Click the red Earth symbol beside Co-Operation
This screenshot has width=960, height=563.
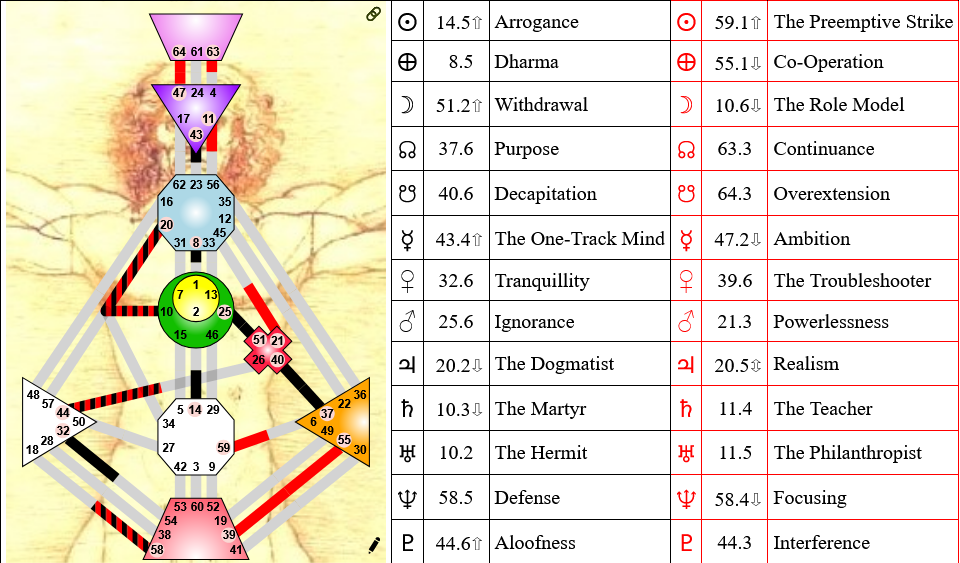coord(686,62)
